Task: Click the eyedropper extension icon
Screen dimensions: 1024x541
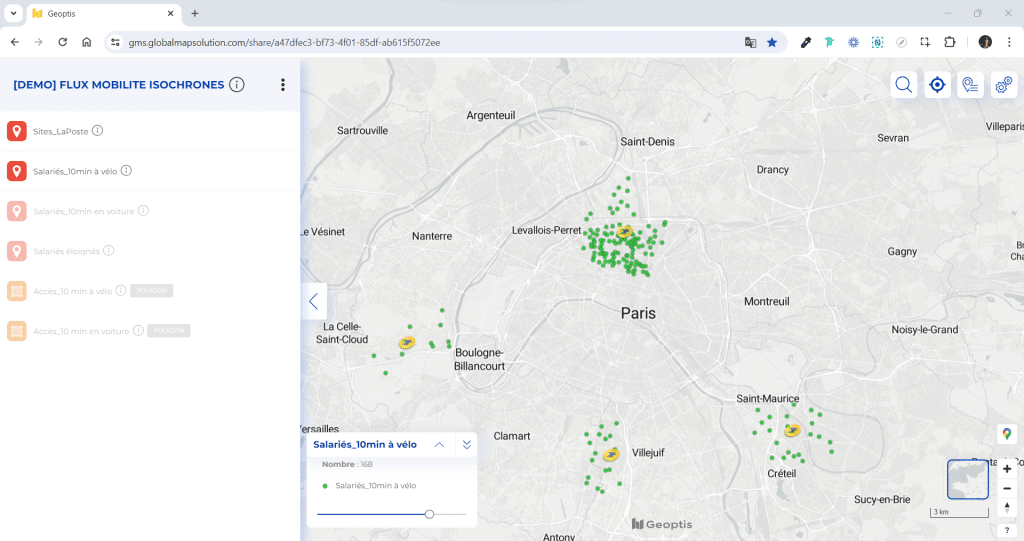Action: [x=805, y=42]
